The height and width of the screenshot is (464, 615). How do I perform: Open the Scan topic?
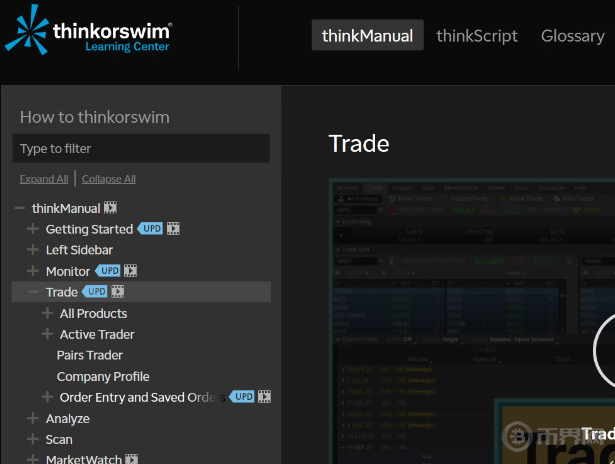click(59, 439)
